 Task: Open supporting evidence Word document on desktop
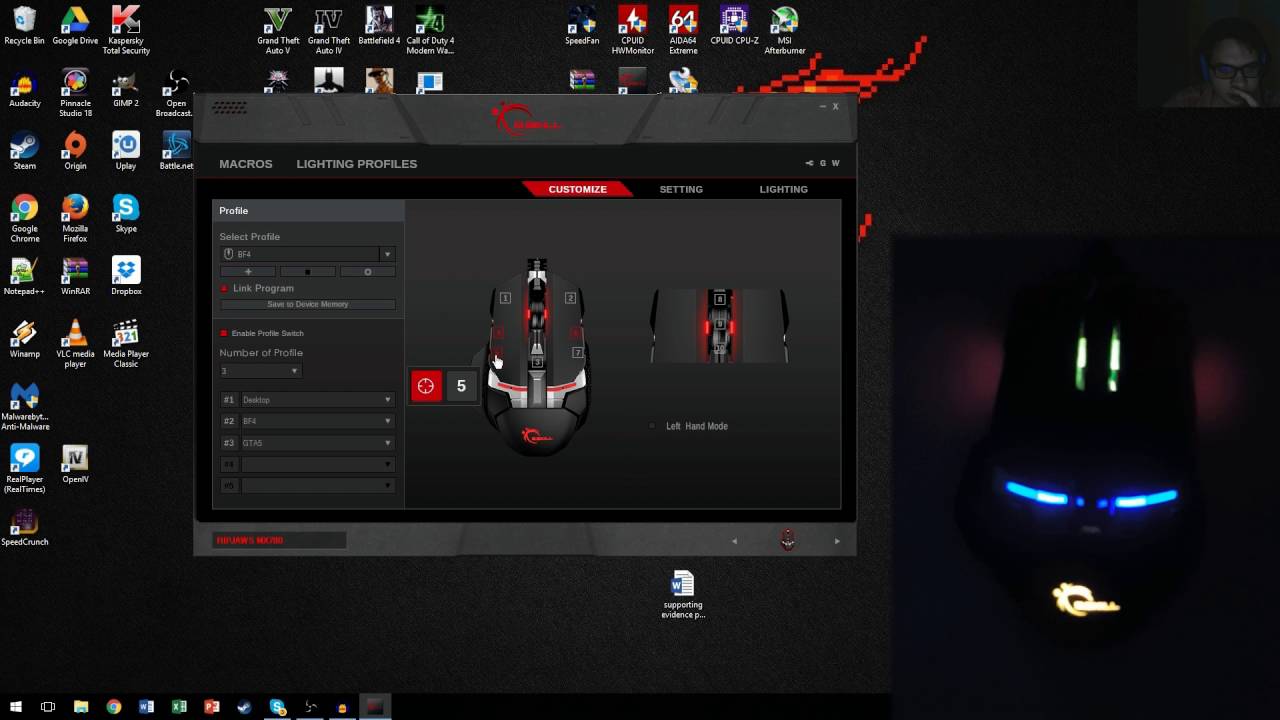tap(683, 594)
